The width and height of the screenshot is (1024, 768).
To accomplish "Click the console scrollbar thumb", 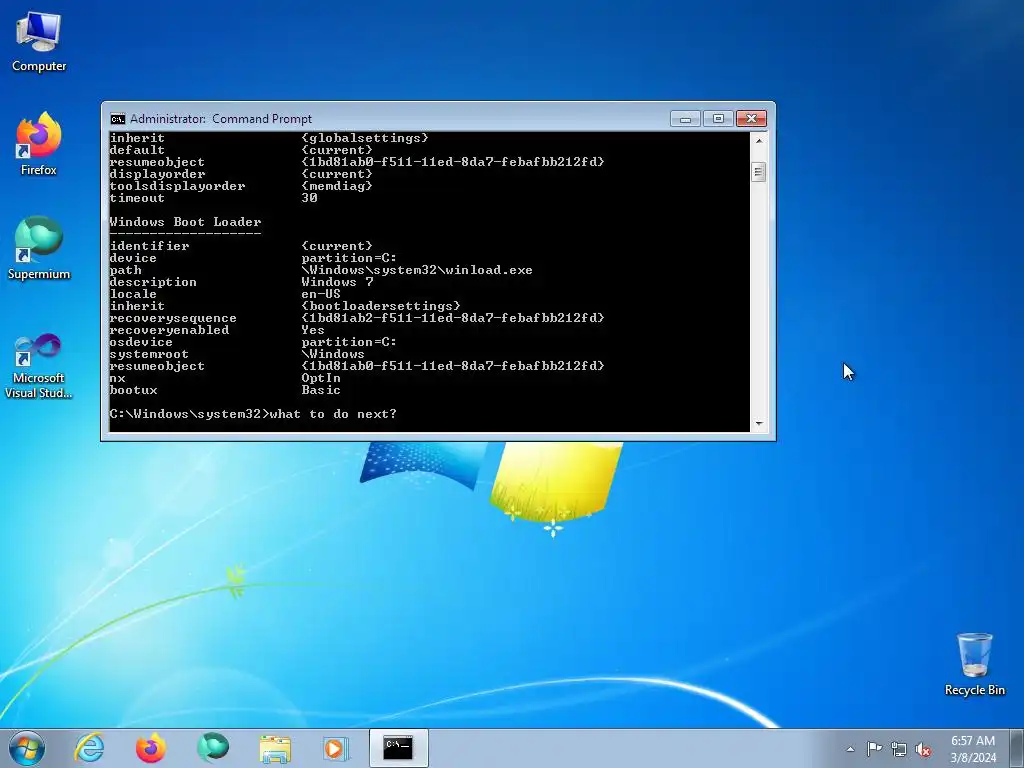I will (x=759, y=172).
